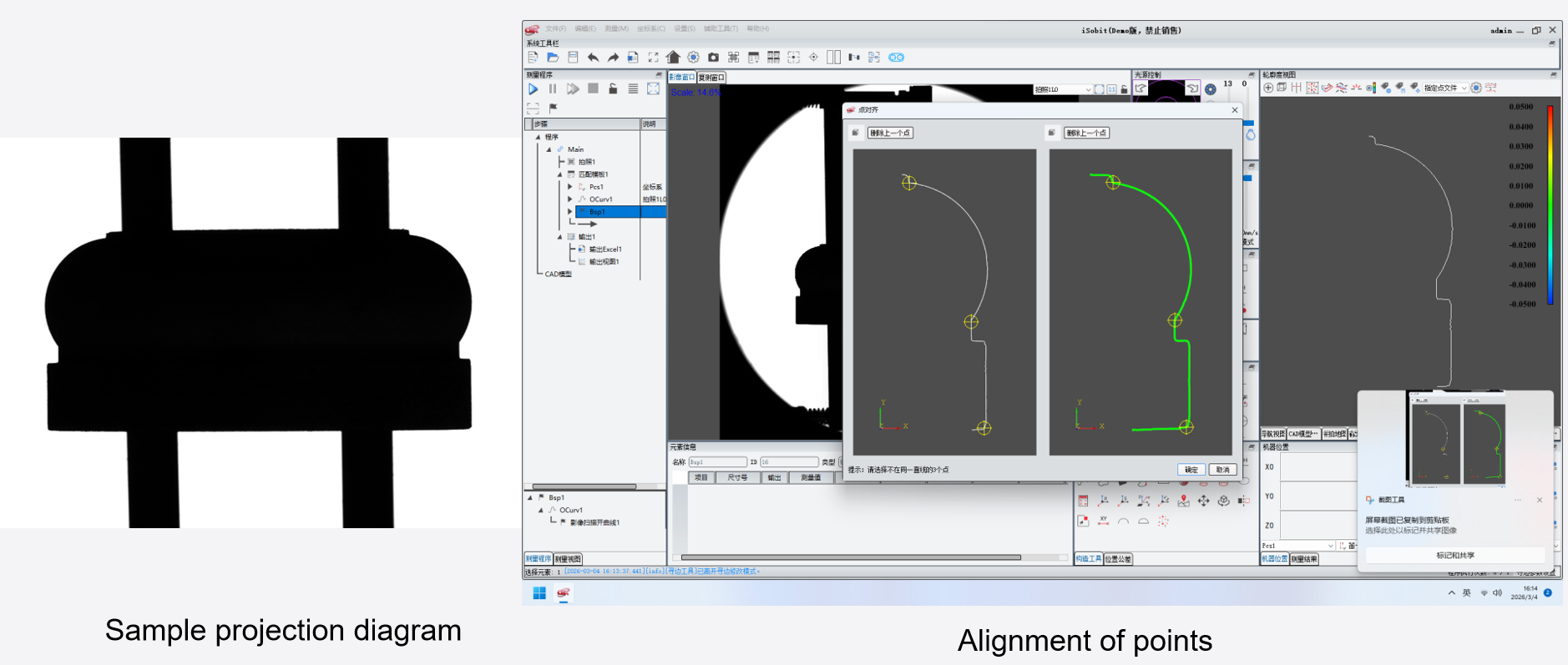Click the crosshair target icon in system toolbar

[x=813, y=58]
